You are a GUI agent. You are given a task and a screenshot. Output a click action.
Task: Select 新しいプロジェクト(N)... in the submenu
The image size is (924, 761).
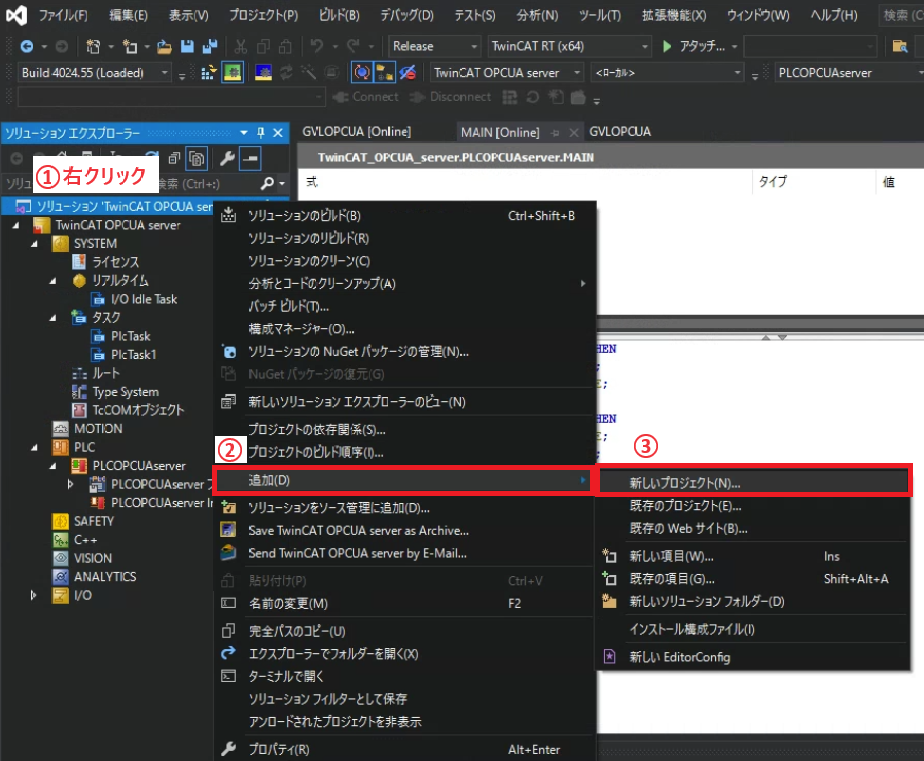tap(754, 483)
